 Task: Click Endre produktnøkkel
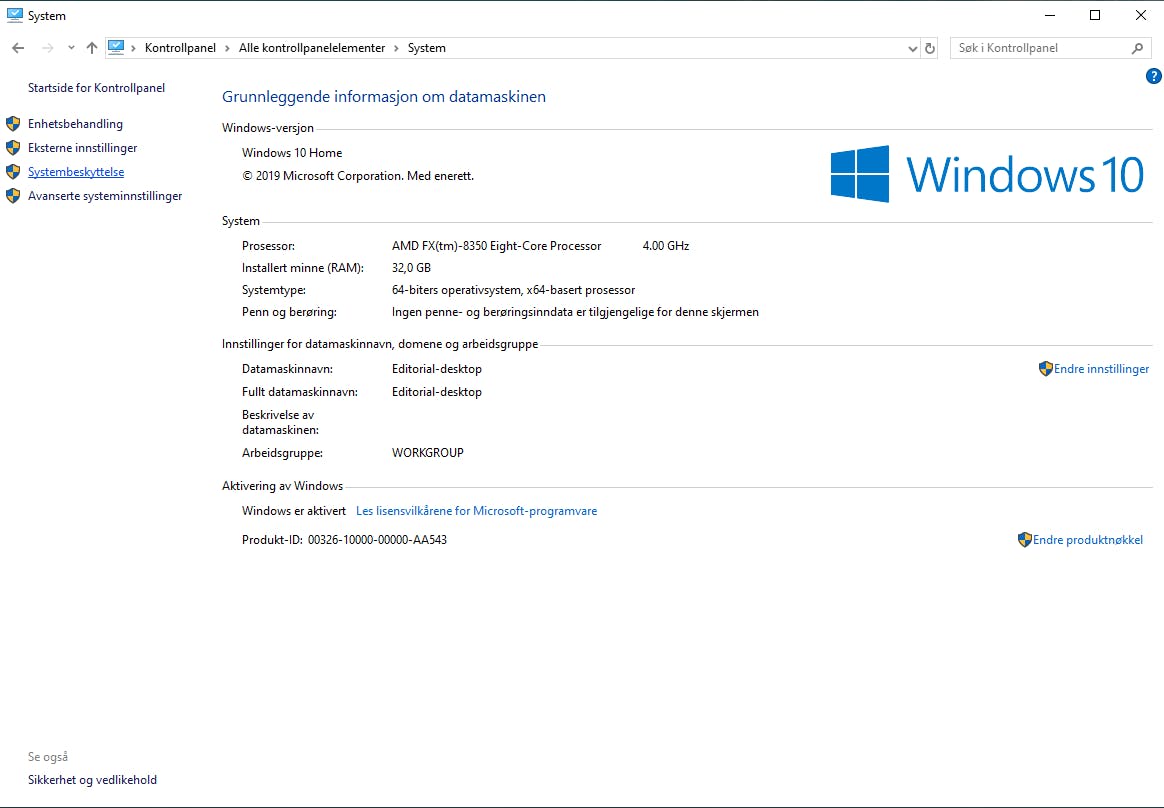tap(1088, 540)
